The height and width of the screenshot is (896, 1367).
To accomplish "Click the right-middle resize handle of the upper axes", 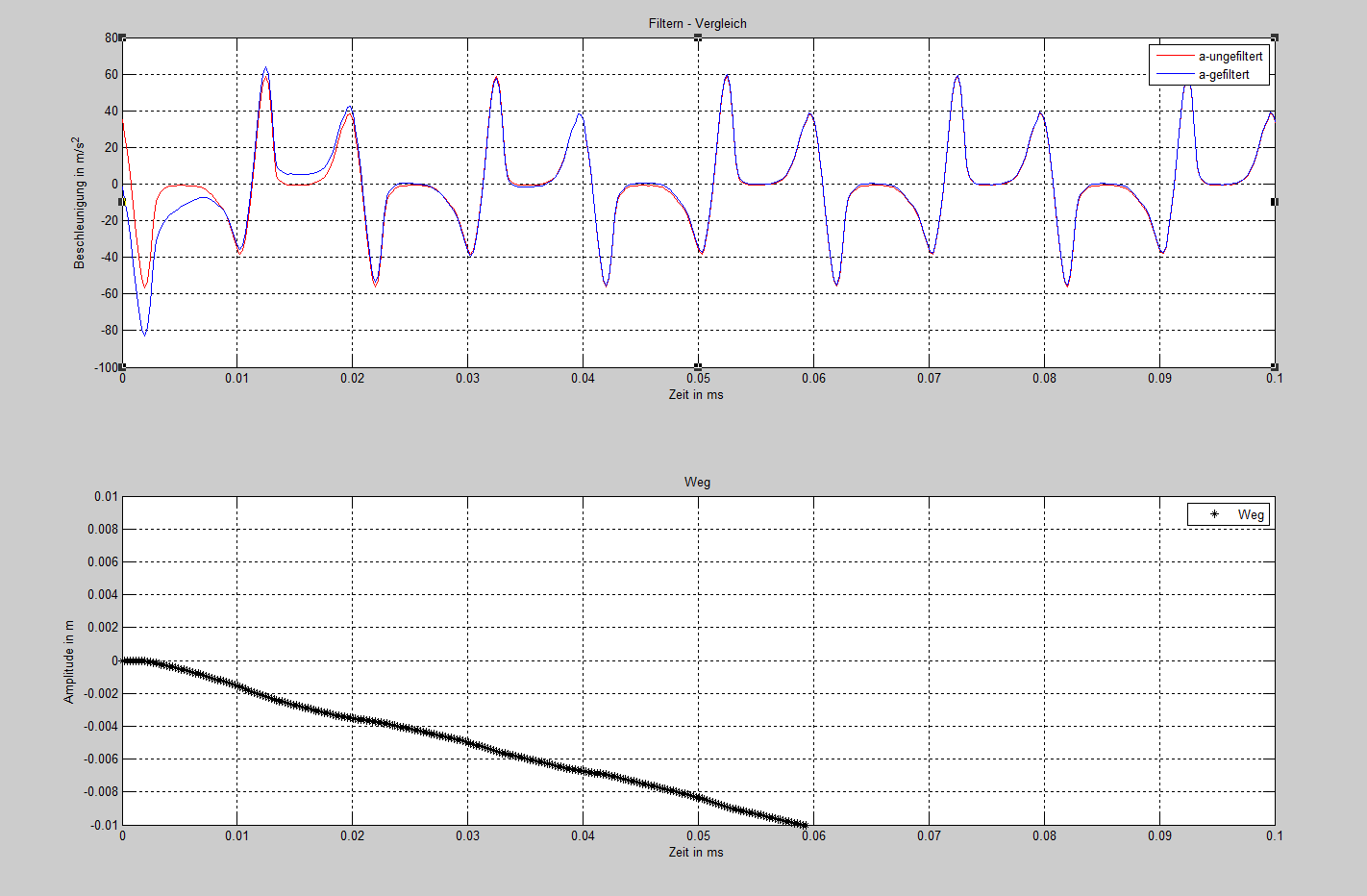I will click(x=1275, y=202).
